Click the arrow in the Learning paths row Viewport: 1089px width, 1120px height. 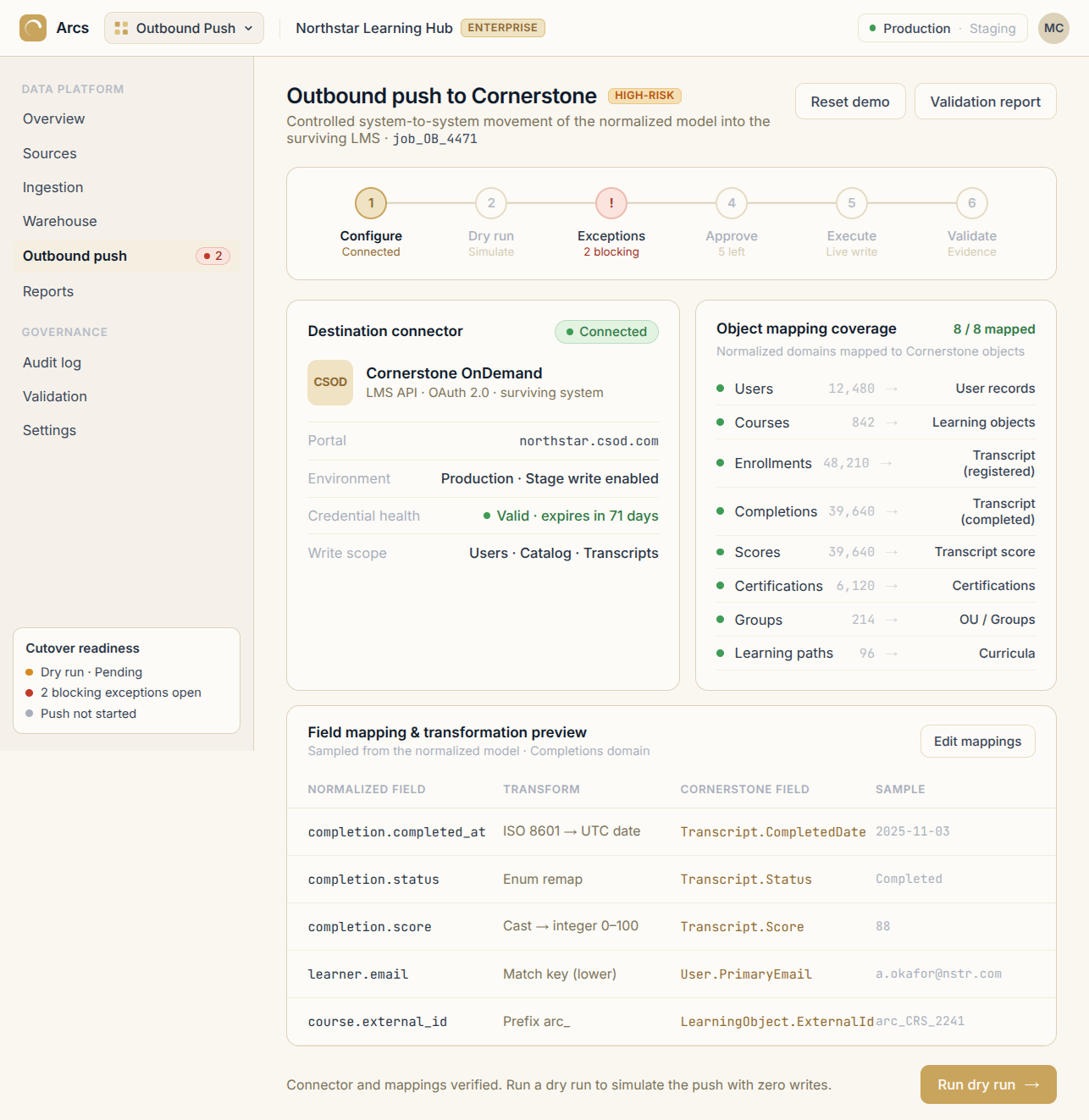pyautogui.click(x=892, y=654)
